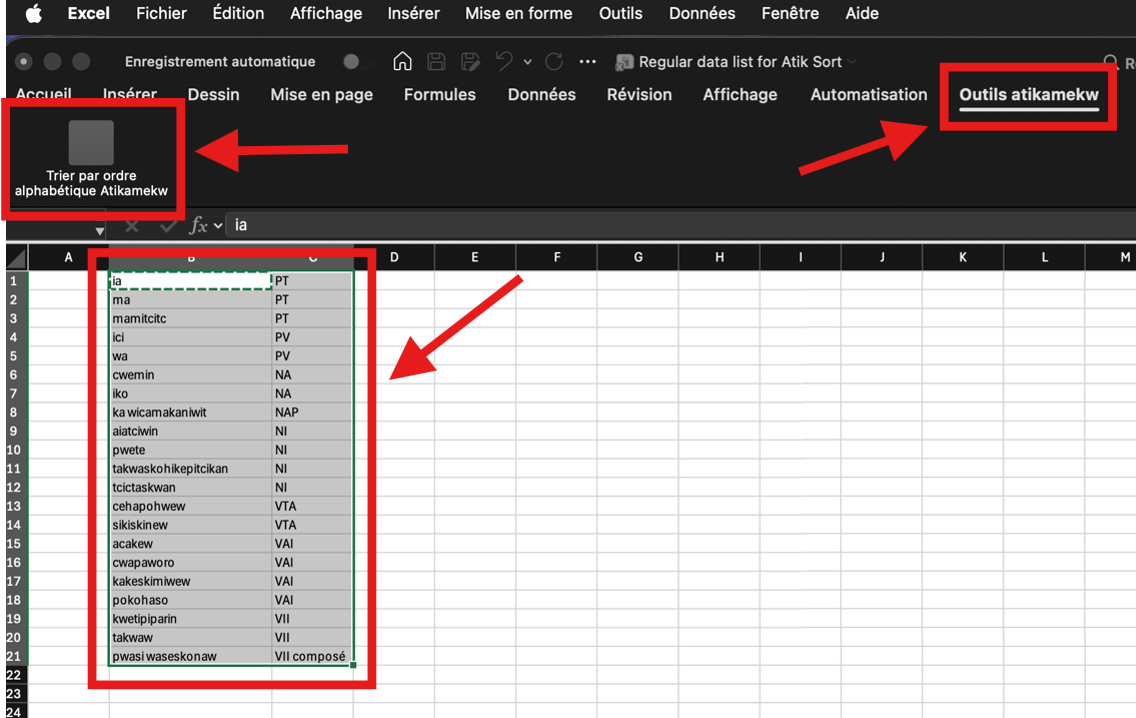
Task: Open the more options ellipsis
Action: [588, 62]
